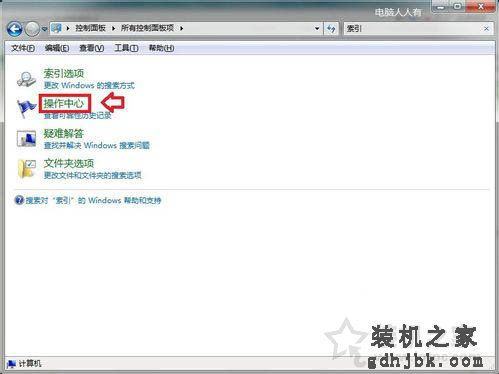Minimize the Control Panel window

tap(441, 6)
